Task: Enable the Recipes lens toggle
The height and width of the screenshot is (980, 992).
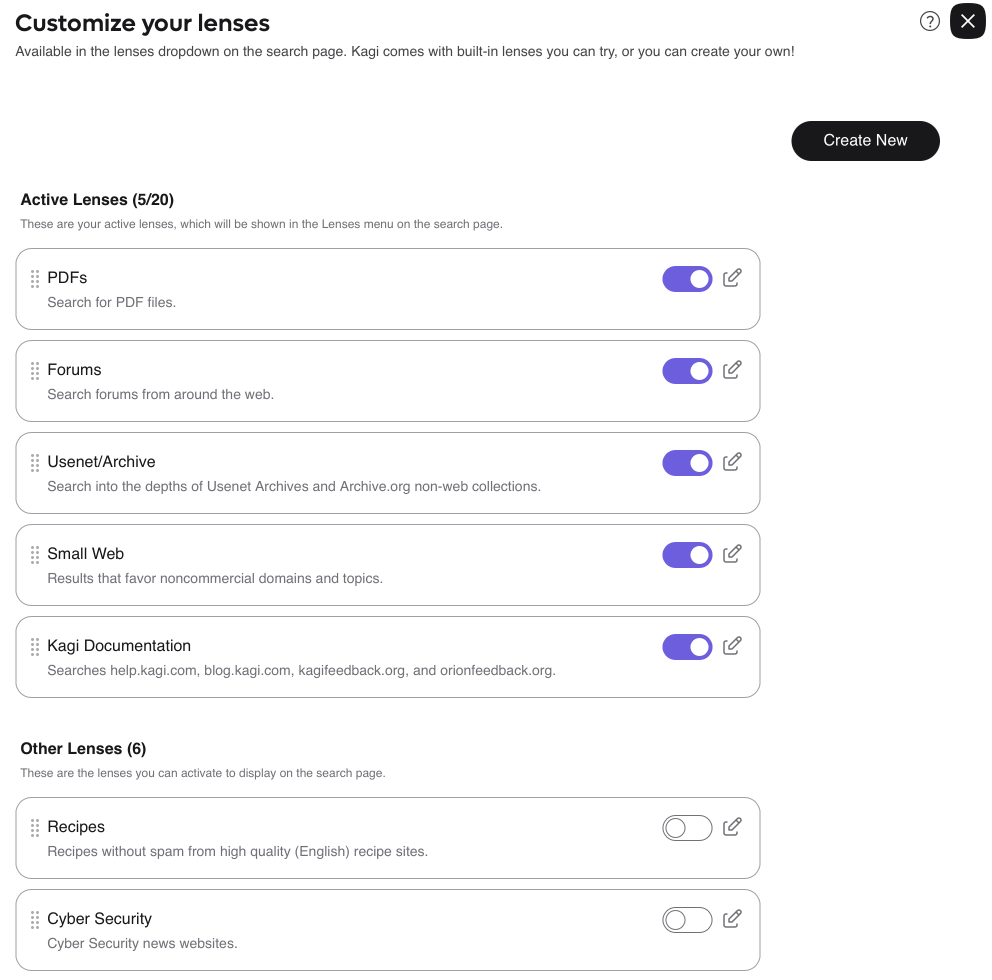Action: pyautogui.click(x=687, y=828)
